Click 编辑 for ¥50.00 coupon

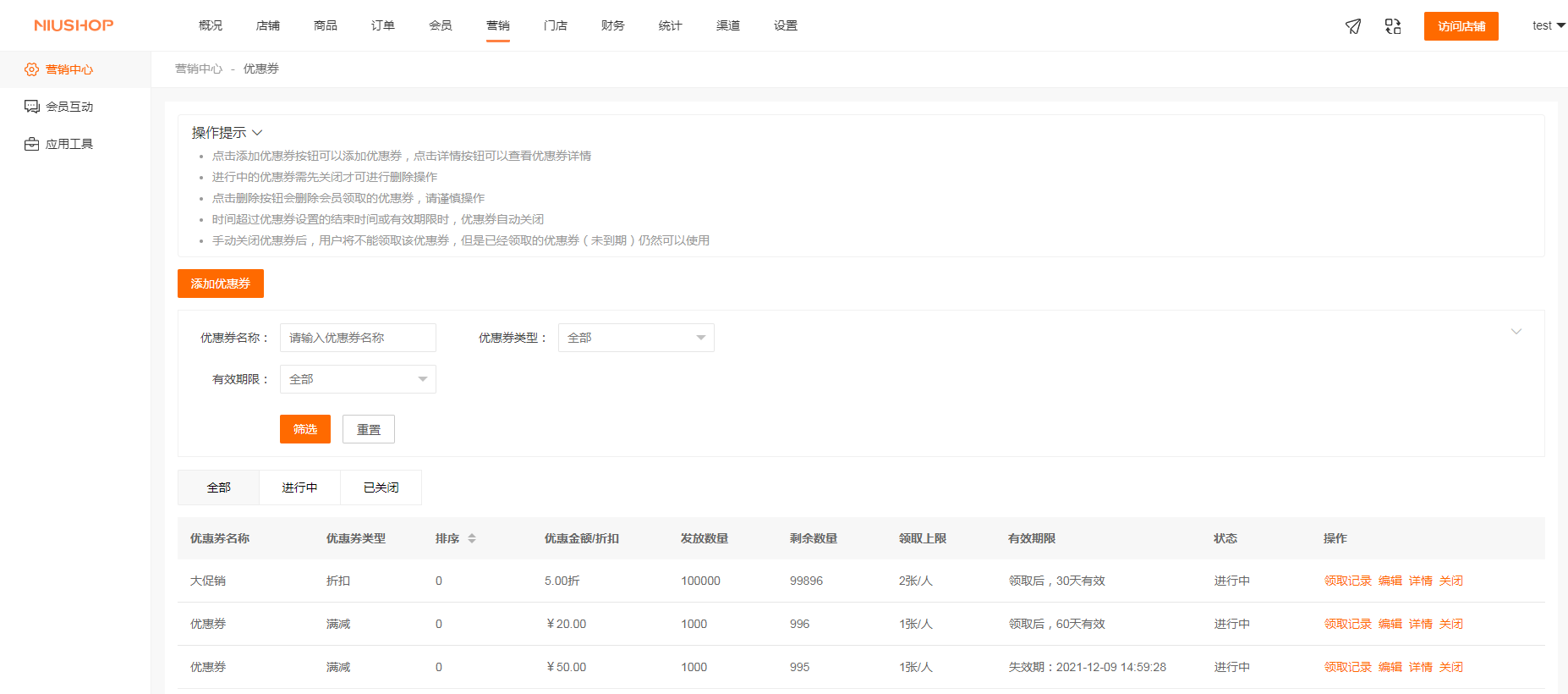[x=1390, y=667]
